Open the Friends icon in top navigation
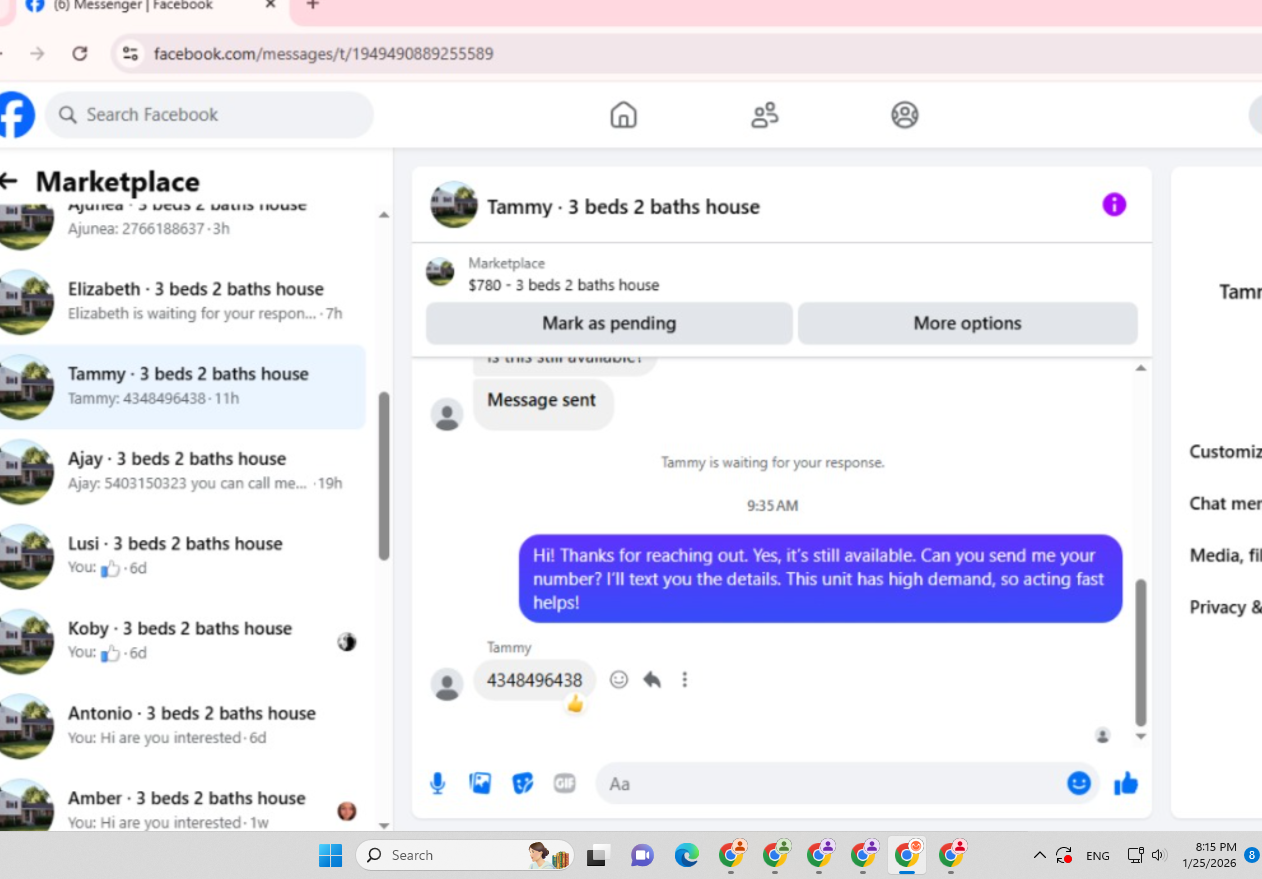Image resolution: width=1262 pixels, height=879 pixels. click(x=765, y=115)
